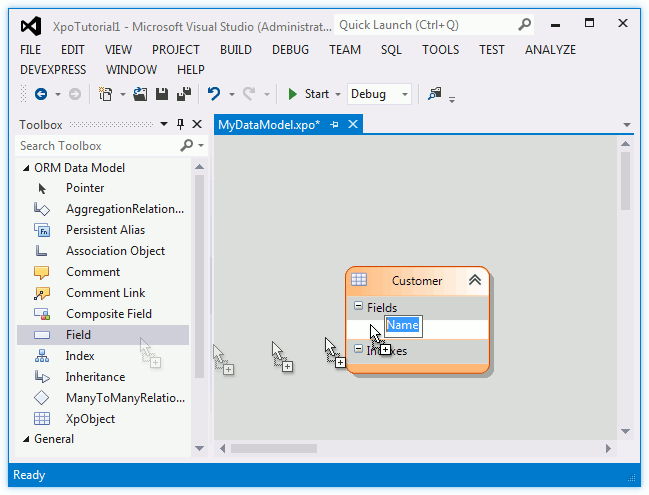The image size is (649, 495).
Task: Collapse the Customer entity with chevron
Action: click(x=475, y=280)
